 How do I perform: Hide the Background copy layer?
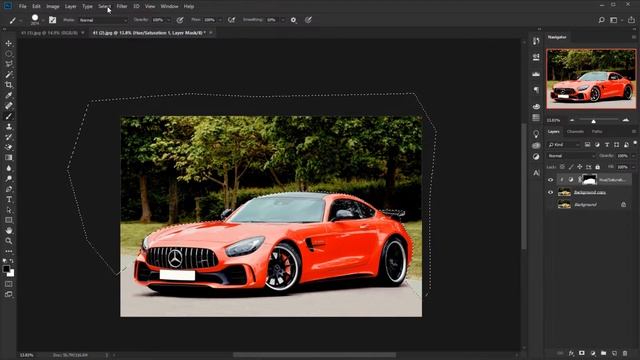pyautogui.click(x=550, y=192)
